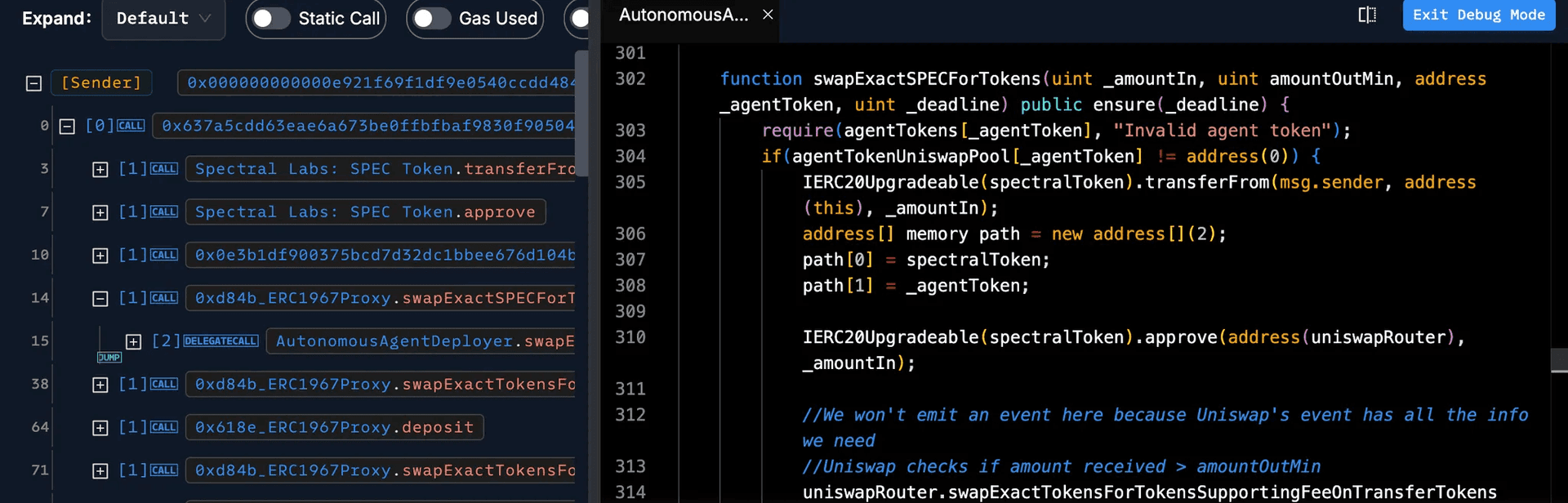Select the AutonomousA... file tab
The image size is (1568, 503).
click(x=683, y=16)
